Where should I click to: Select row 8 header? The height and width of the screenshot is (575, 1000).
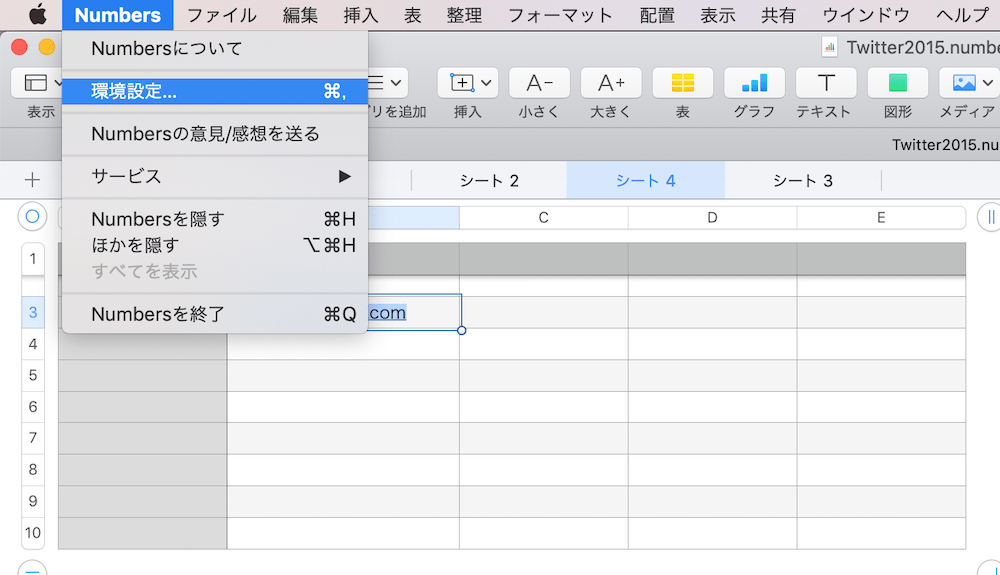pos(33,470)
